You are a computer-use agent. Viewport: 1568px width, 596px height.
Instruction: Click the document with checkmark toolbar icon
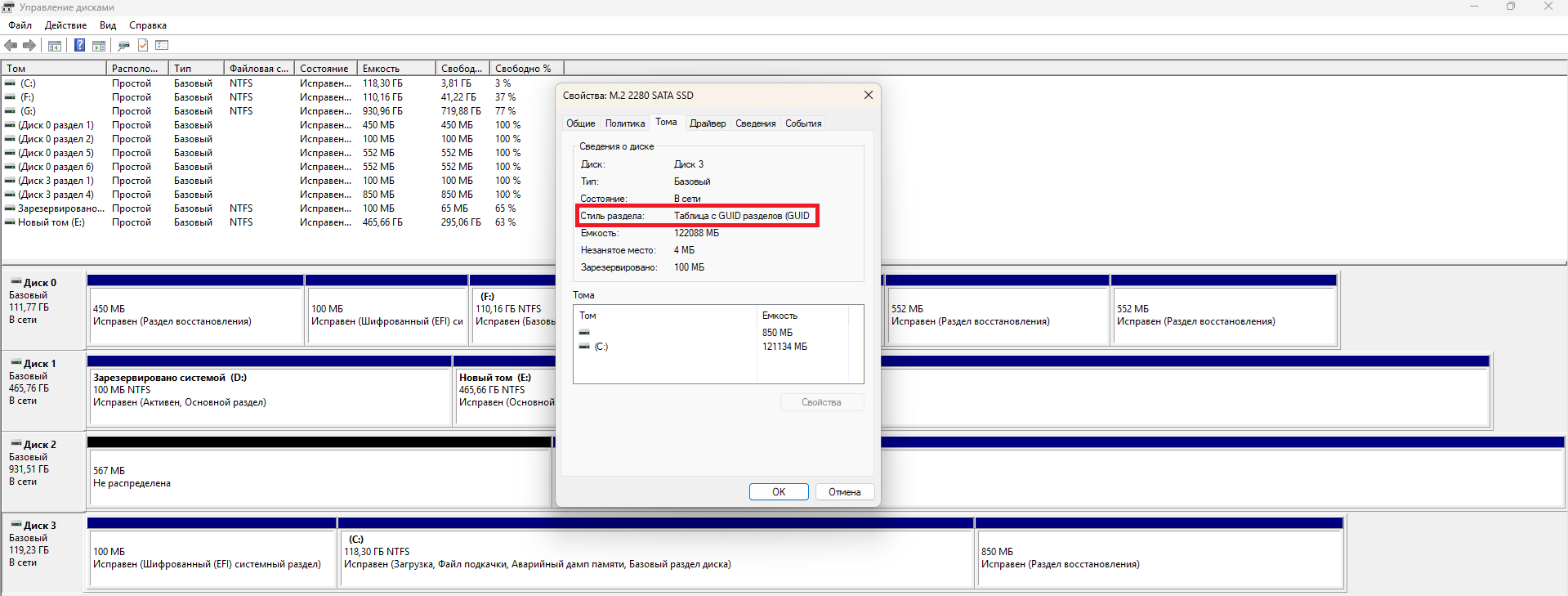coord(143,46)
